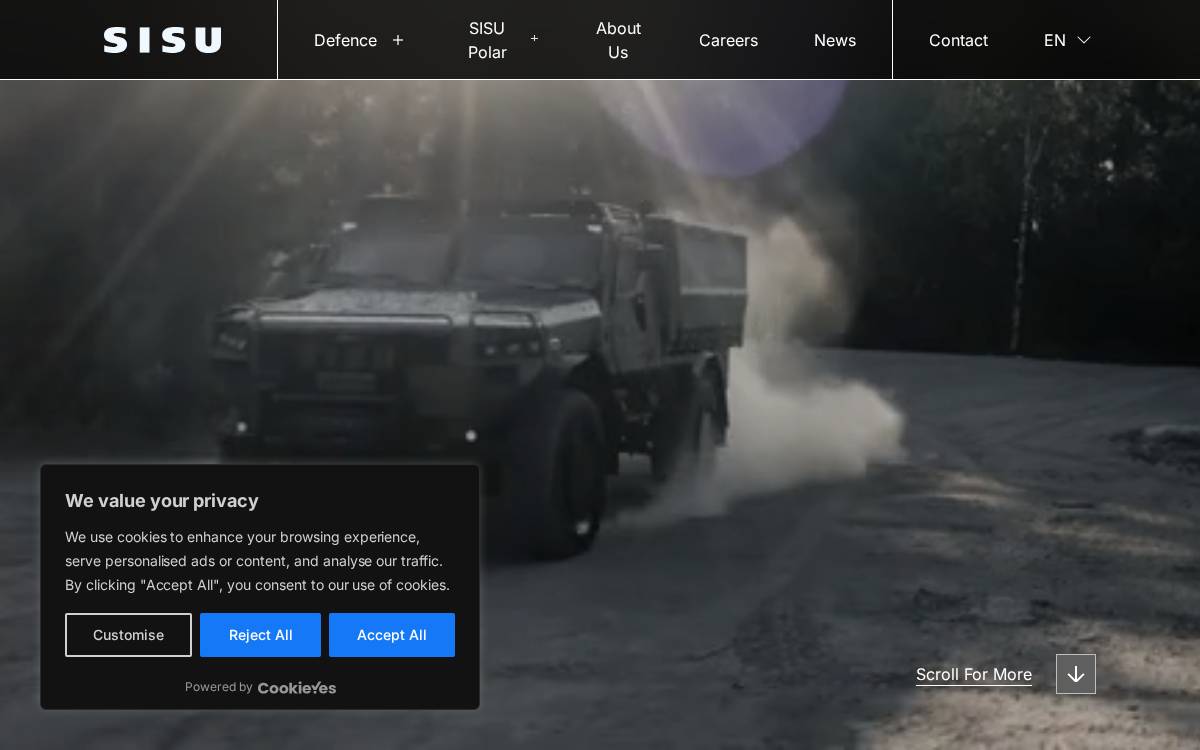Reject all cookies

(260, 635)
